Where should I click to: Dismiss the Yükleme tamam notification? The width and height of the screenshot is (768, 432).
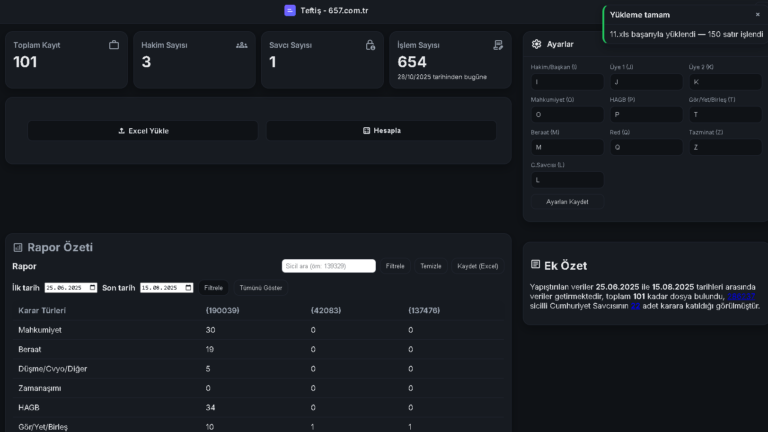tap(758, 15)
